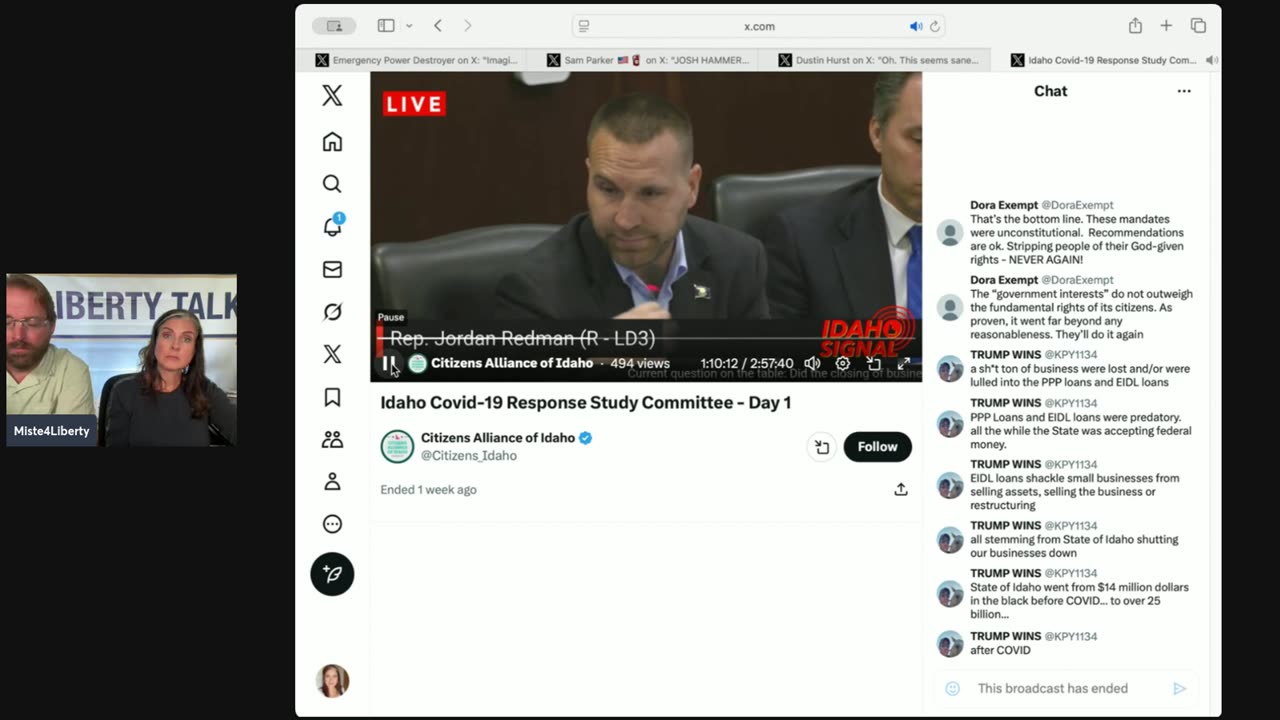Open the X logo home link in sidebar
1280x720 pixels.
pos(332,95)
